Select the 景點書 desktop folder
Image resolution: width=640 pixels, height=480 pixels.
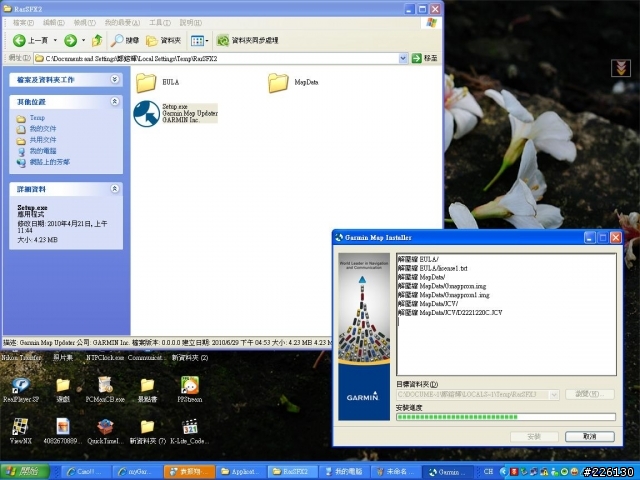(147, 390)
